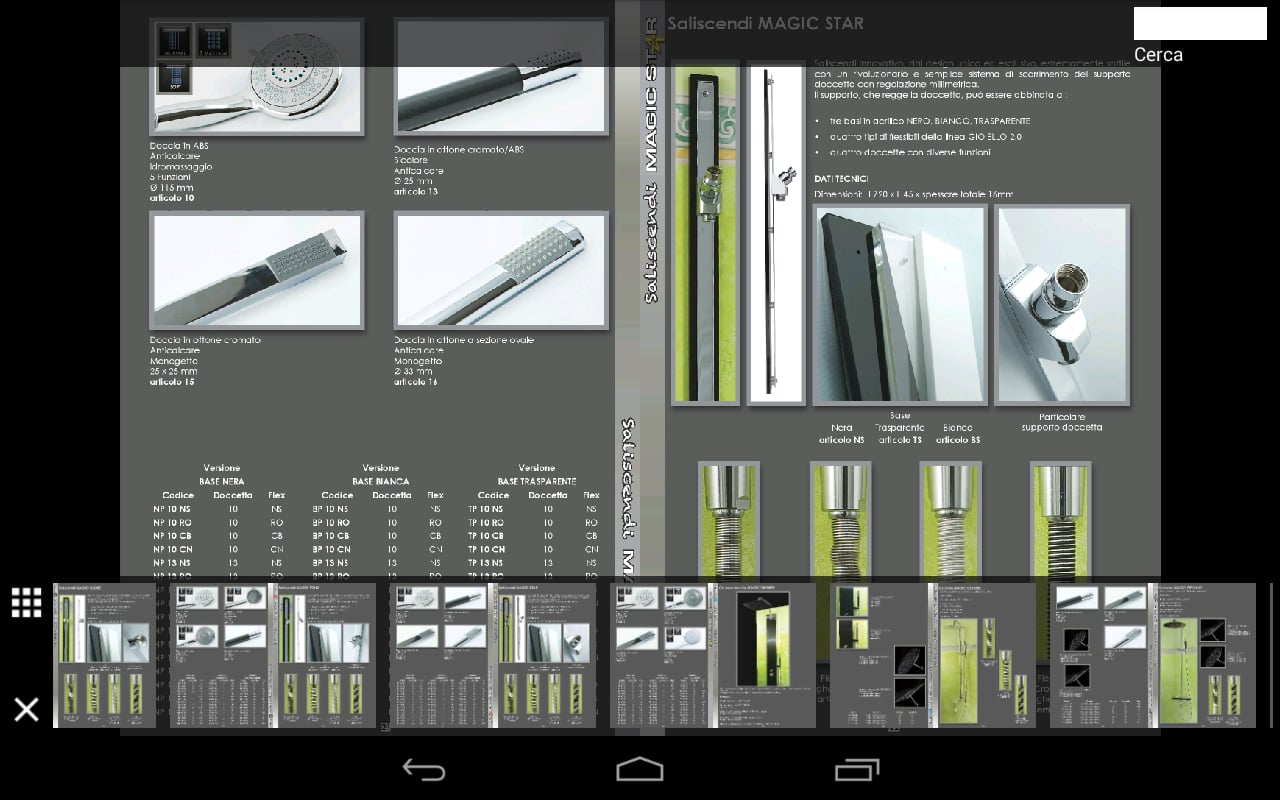Tap the "articolo NS" base label

(841, 439)
